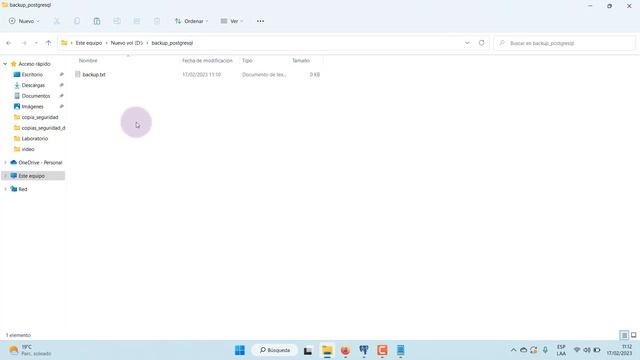Click the OneDrive cloud tray icon
This screenshot has width=640, height=360.
pos(523,350)
